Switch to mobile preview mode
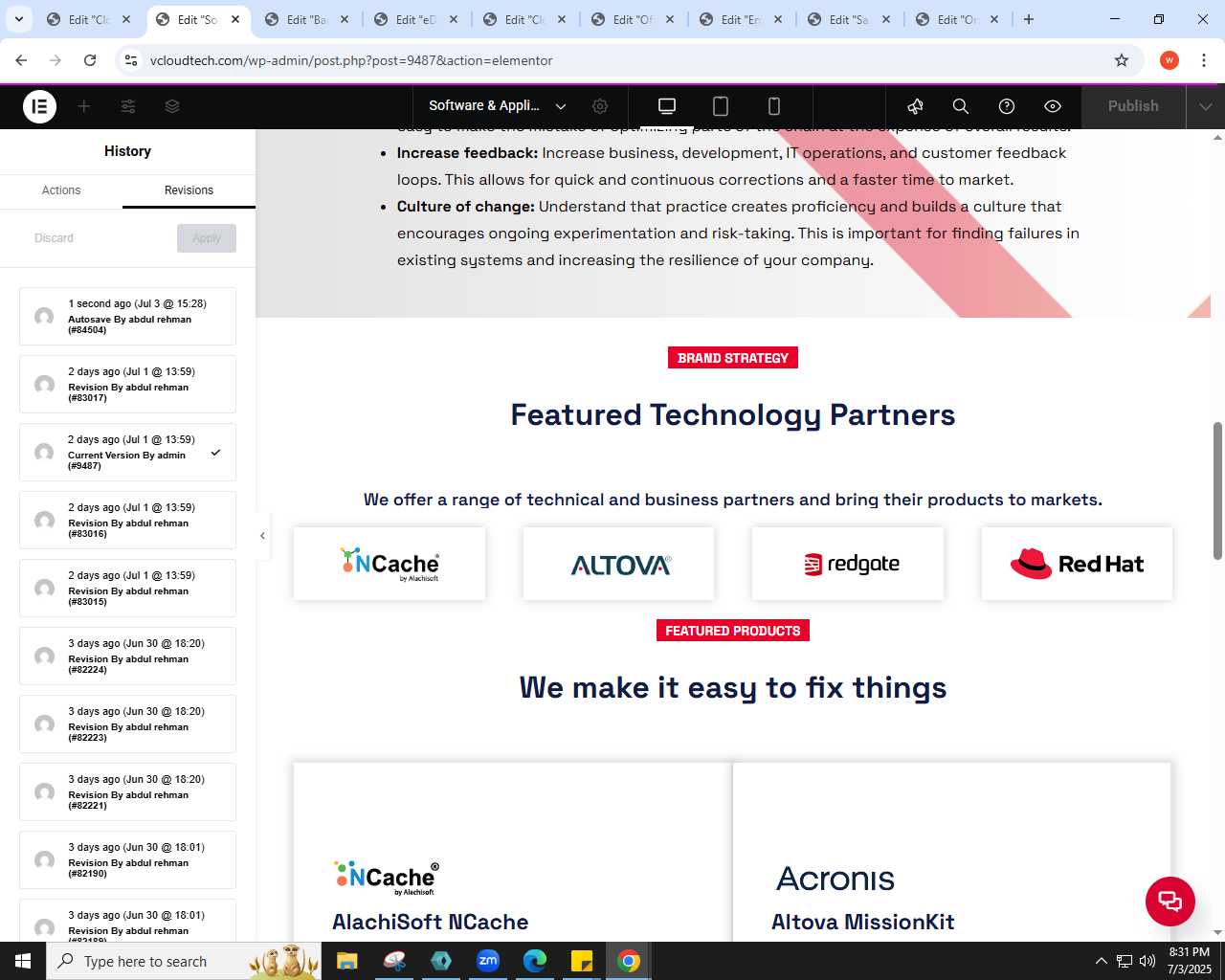This screenshot has width=1225, height=980. (774, 106)
